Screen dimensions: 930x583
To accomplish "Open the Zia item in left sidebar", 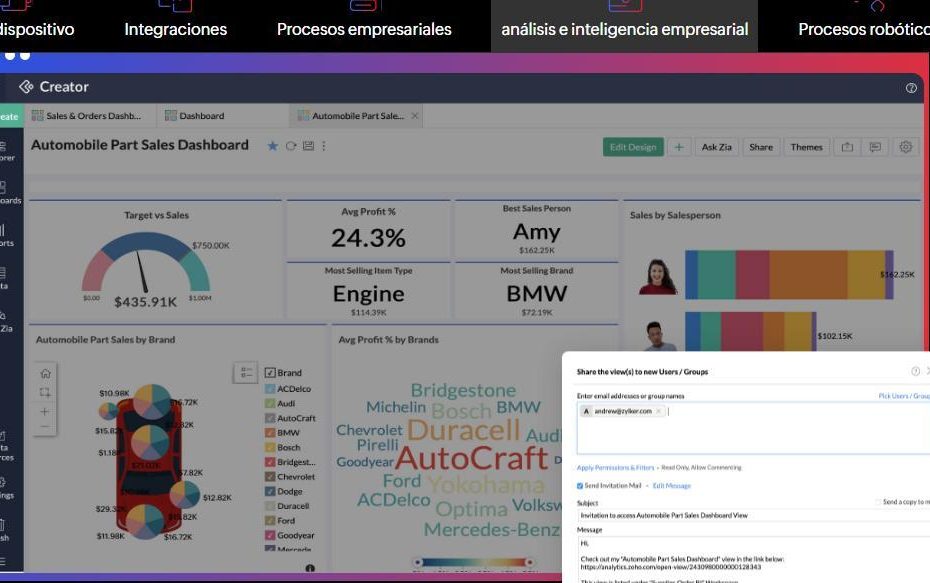I will pyautogui.click(x=6, y=321).
